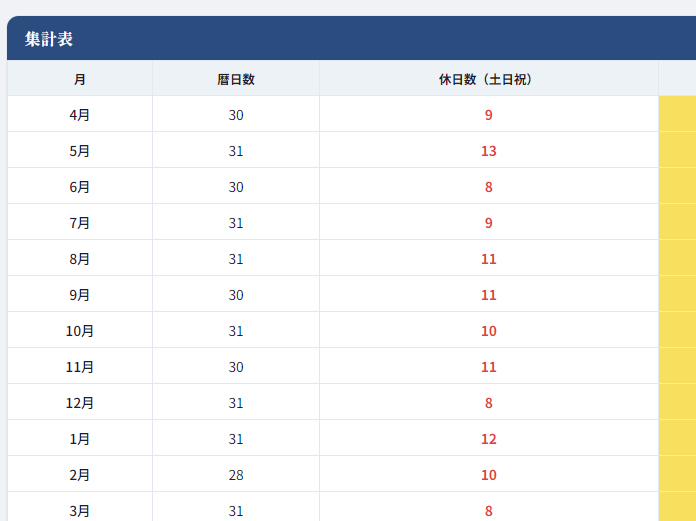
Task: Click red holiday count 10 for 2月
Action: point(489,475)
